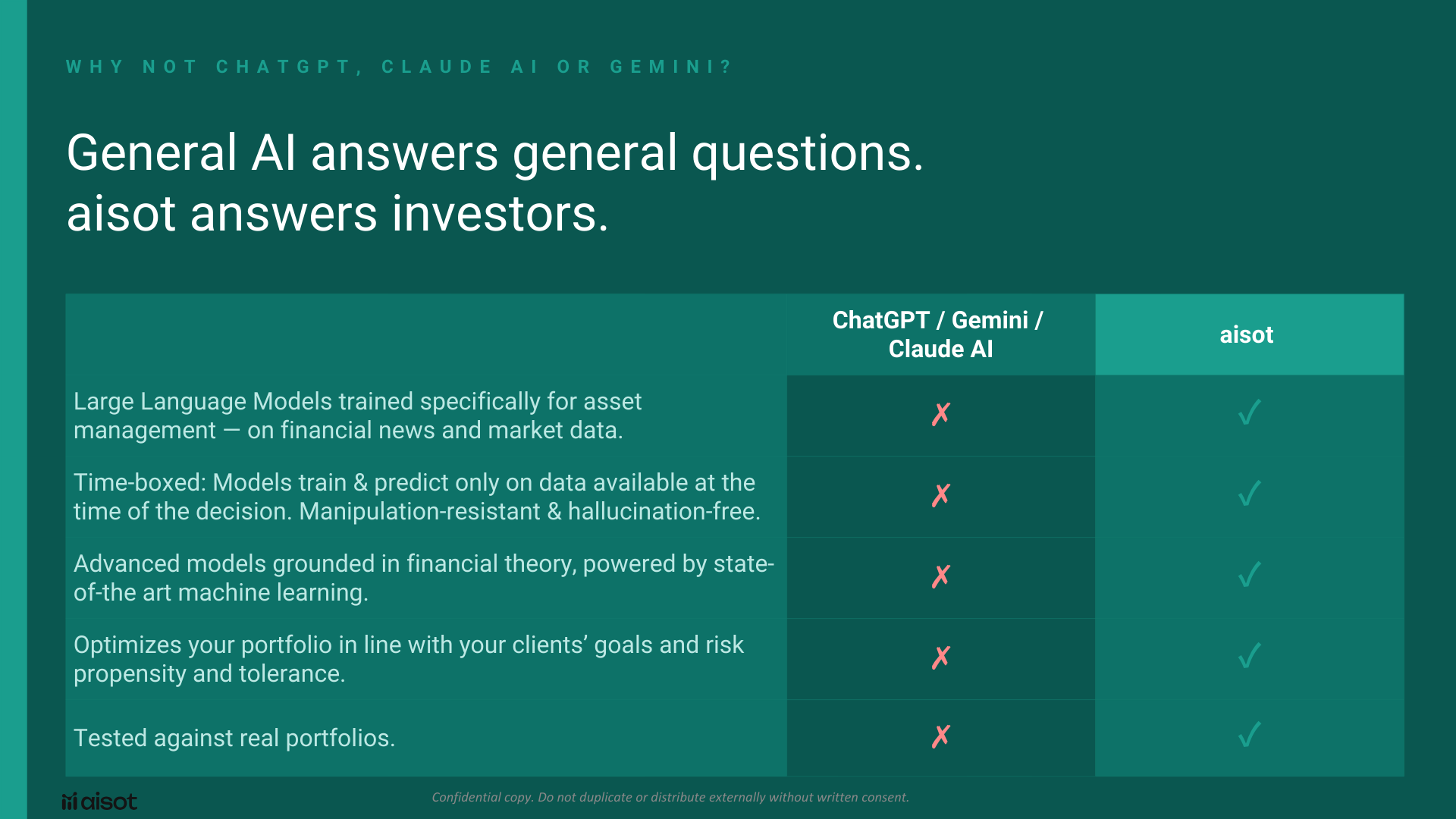Select the aisot column header
This screenshot has width=1456, height=819.
(1246, 334)
